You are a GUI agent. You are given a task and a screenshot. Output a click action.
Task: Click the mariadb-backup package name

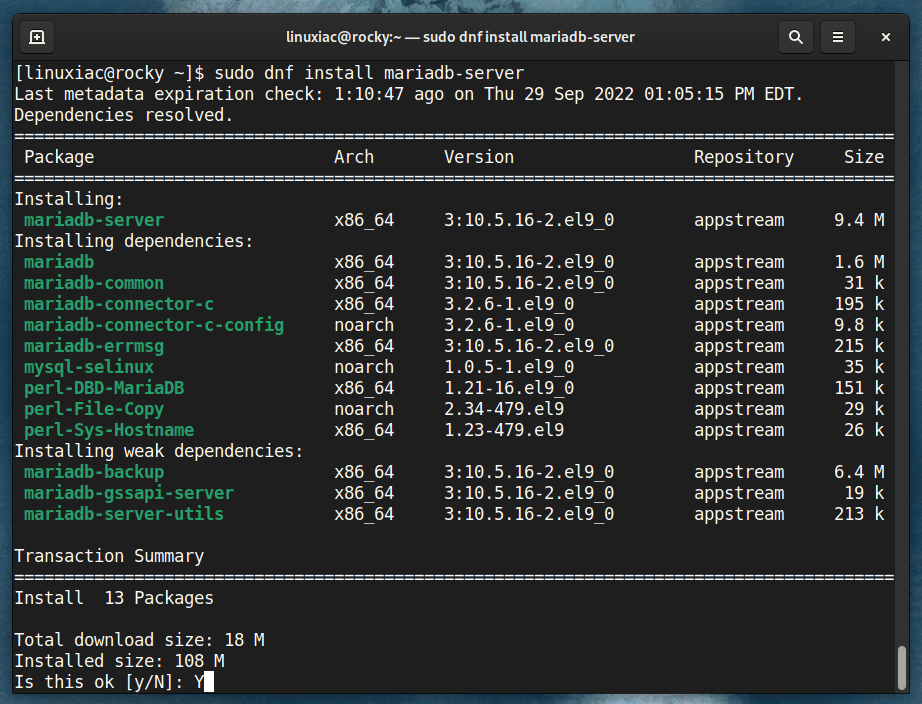point(94,472)
